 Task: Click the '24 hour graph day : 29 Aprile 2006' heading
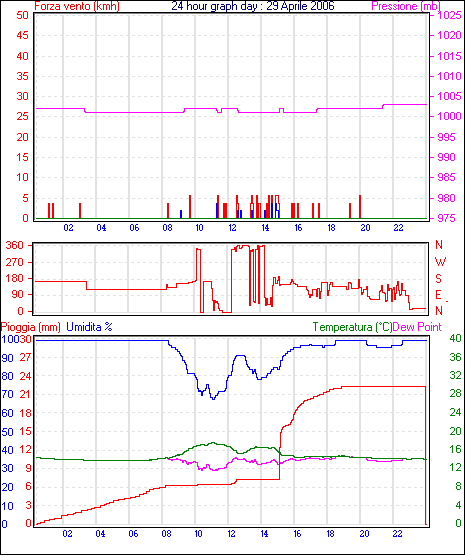click(x=253, y=6)
